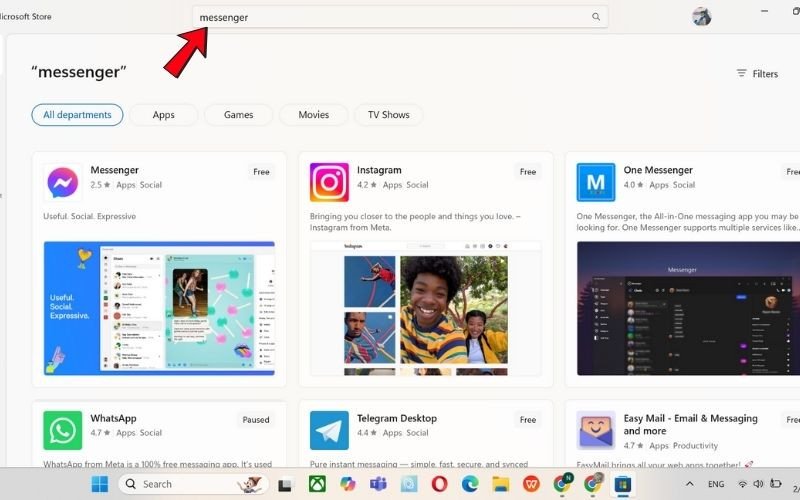
Task: Open the One Messenger screenshot preview
Action: tap(688, 308)
